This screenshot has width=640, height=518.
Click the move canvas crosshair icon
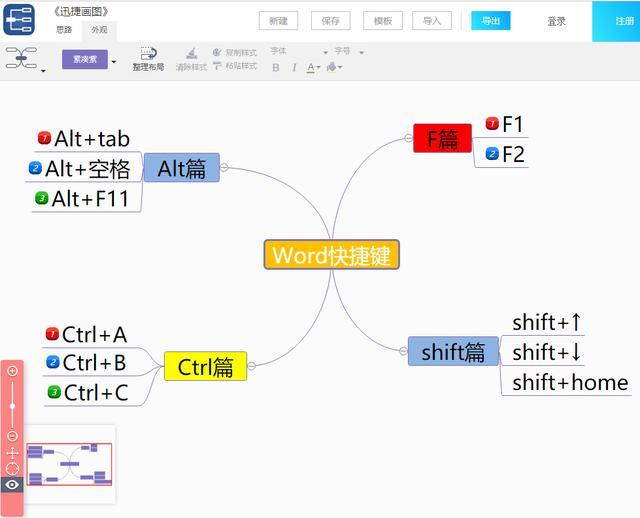pos(12,453)
